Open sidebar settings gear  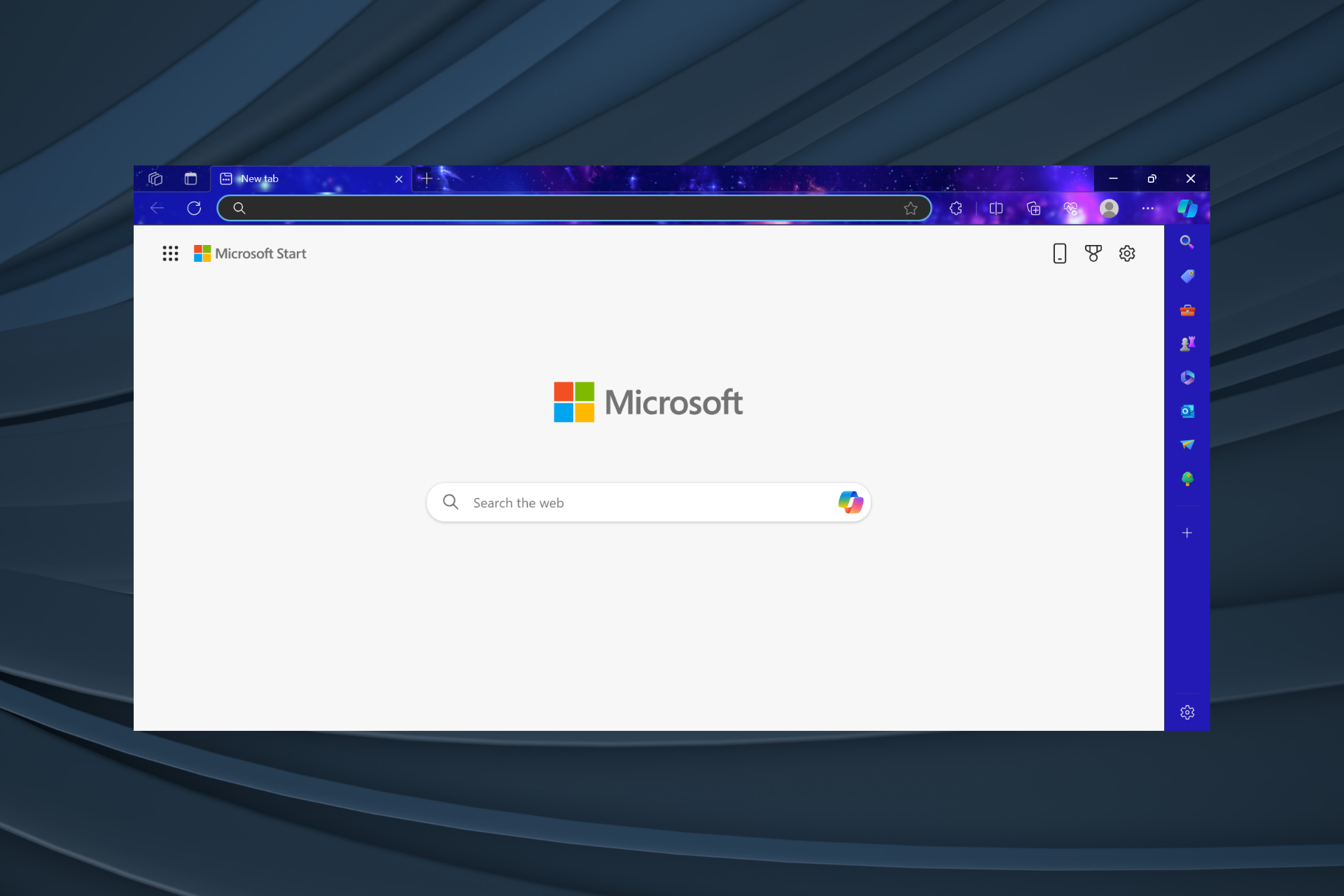pyautogui.click(x=1187, y=712)
